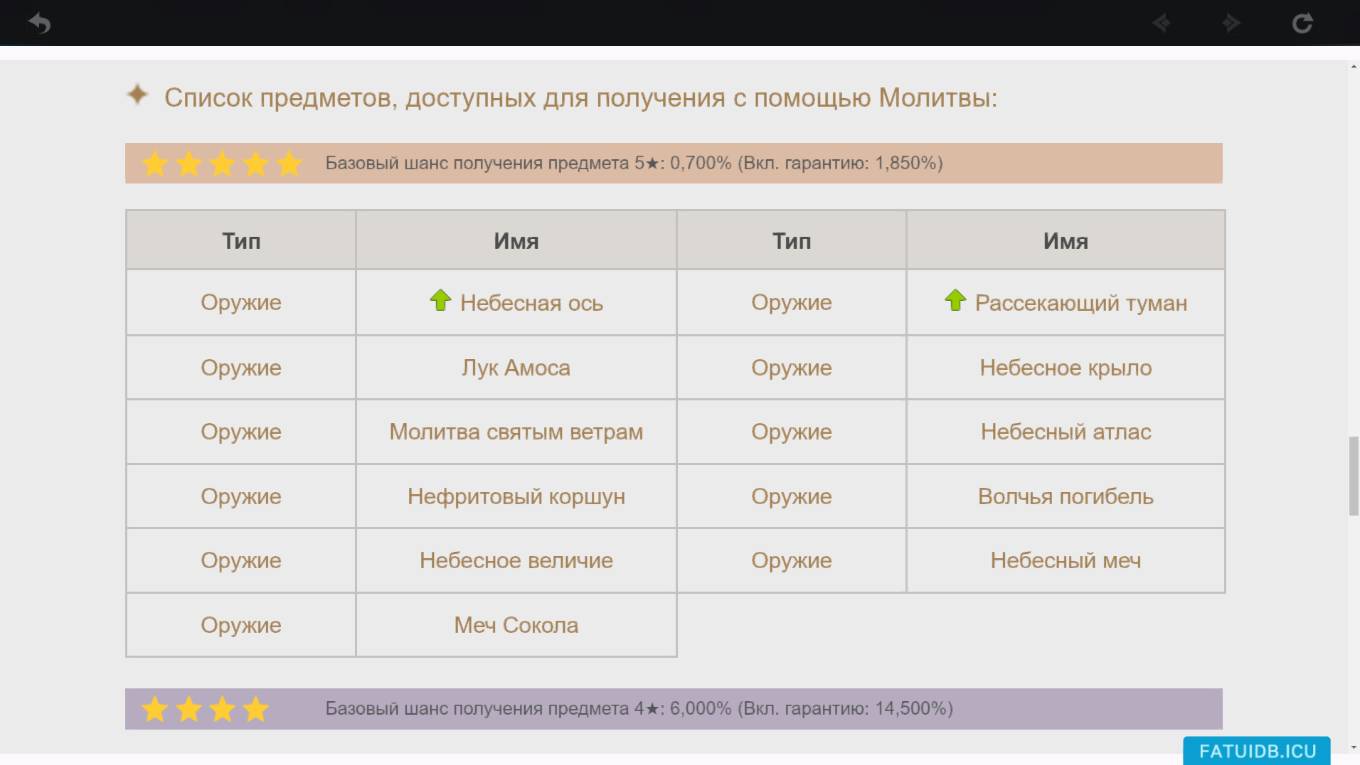
Task: Click the reload icon in top bar
Action: click(1302, 22)
